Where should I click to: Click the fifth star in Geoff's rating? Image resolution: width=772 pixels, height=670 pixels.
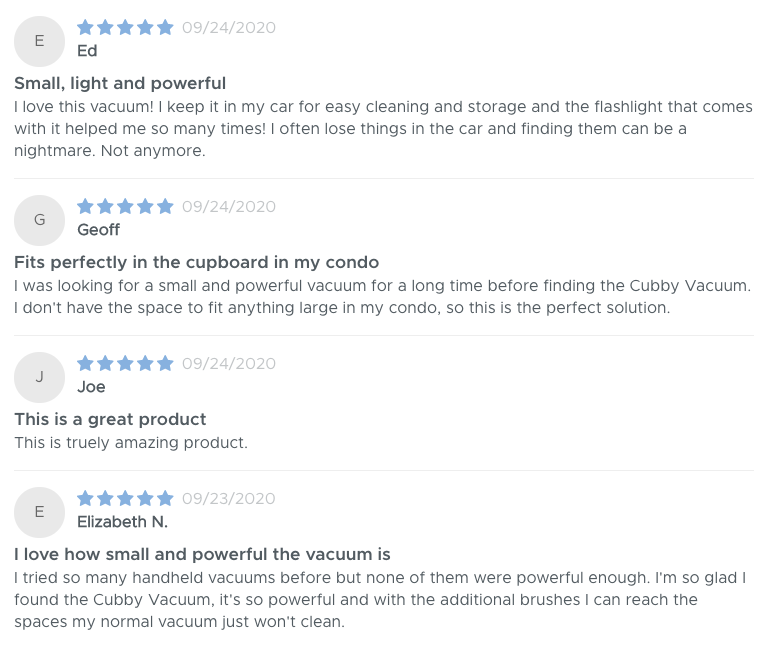165,206
